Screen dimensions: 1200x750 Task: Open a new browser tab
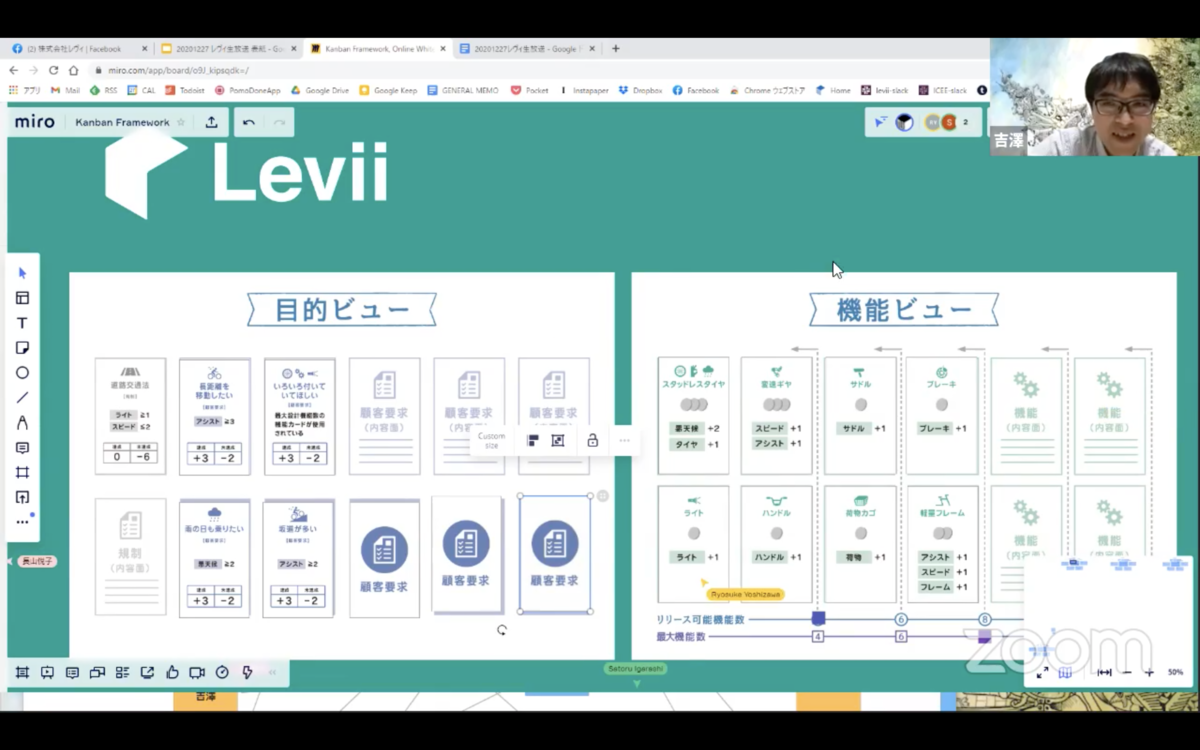point(615,48)
